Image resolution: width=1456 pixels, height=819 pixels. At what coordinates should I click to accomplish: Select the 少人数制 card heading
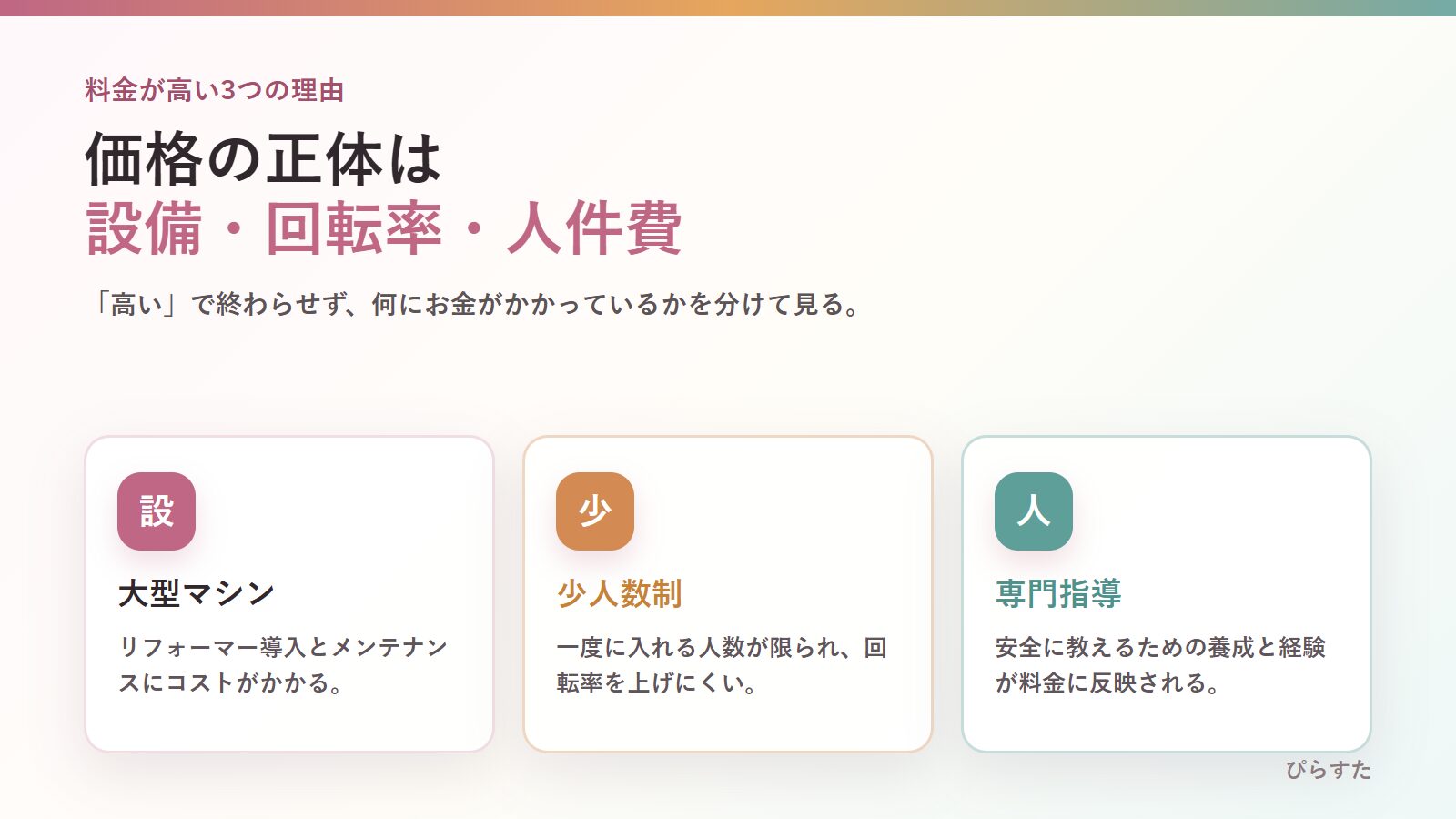click(x=620, y=593)
